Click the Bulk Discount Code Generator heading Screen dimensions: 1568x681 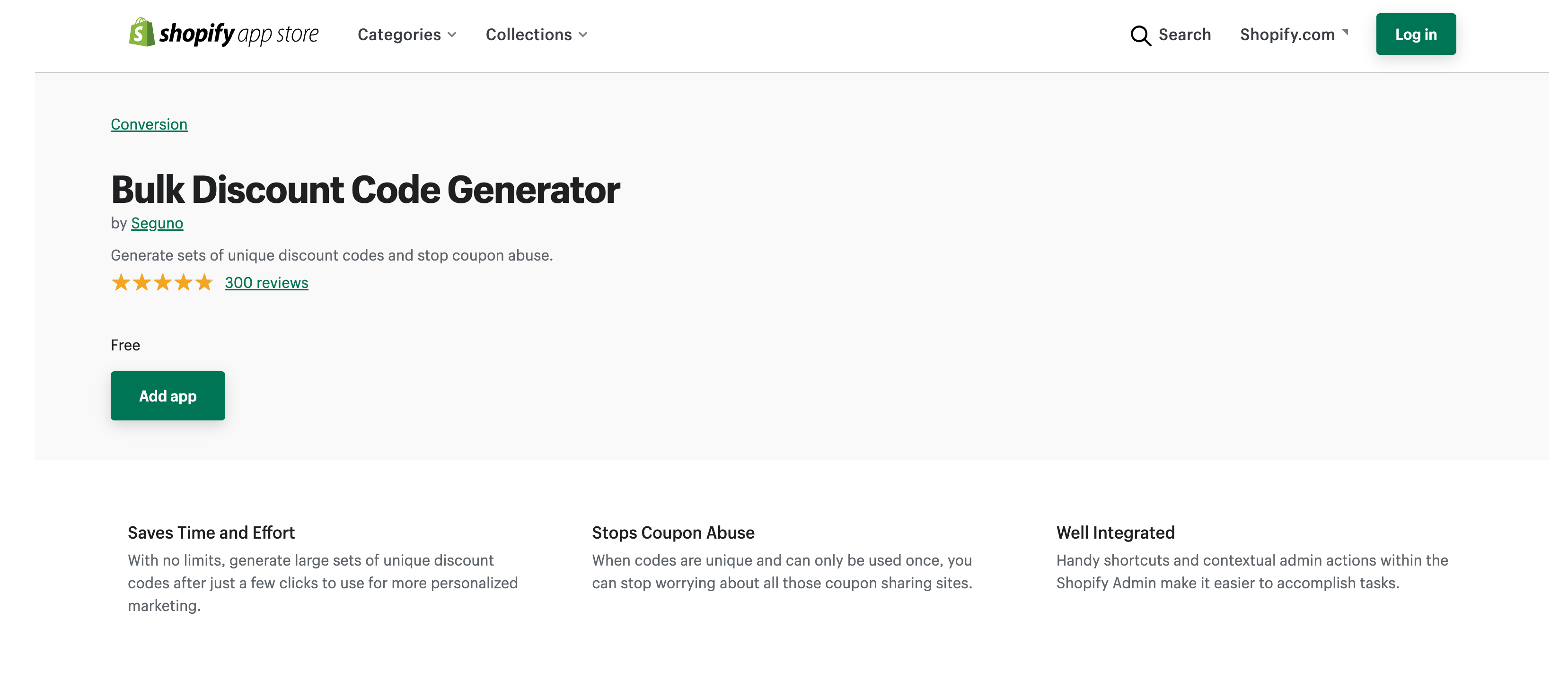click(x=365, y=189)
